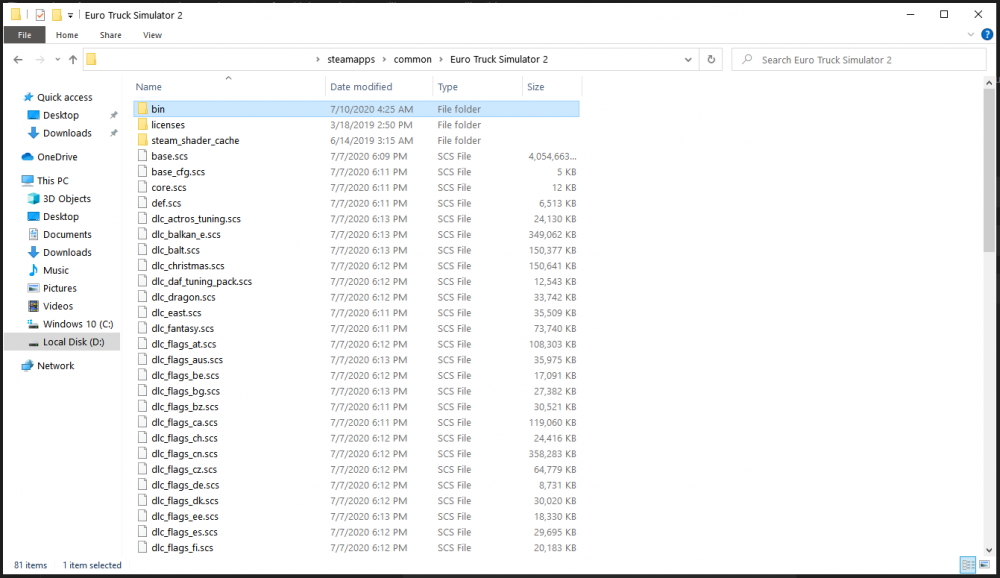Navigate to steamapps in the breadcrumb
Viewport: 1000px width, 578px height.
(x=352, y=60)
